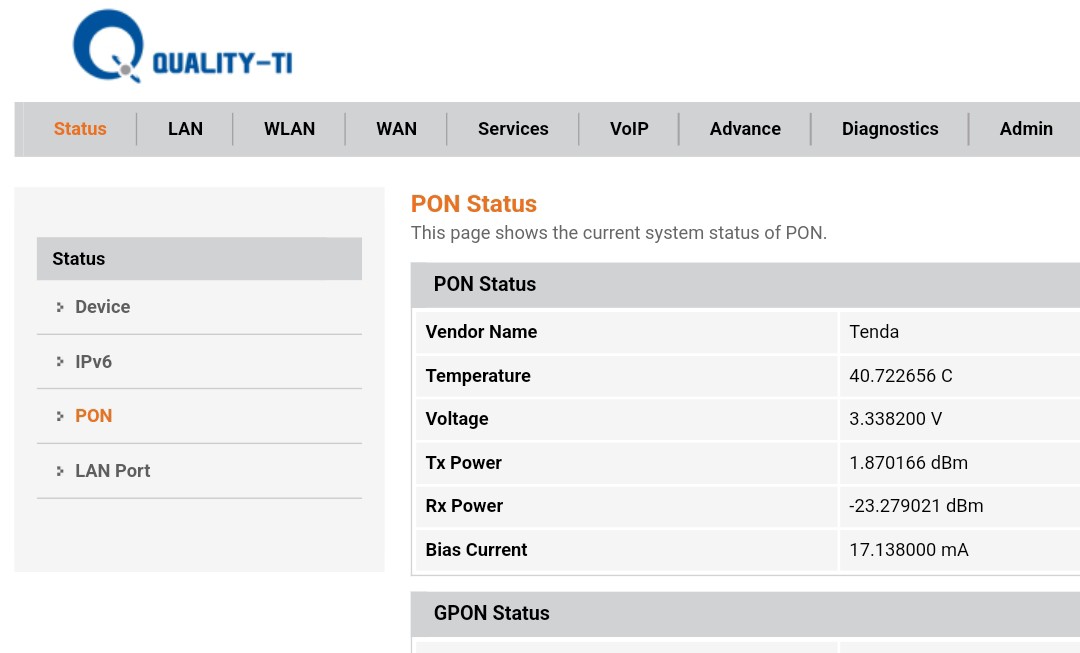The width and height of the screenshot is (1080, 653).
Task: Click the arrow bullet beside PON
Action: pos(60,417)
